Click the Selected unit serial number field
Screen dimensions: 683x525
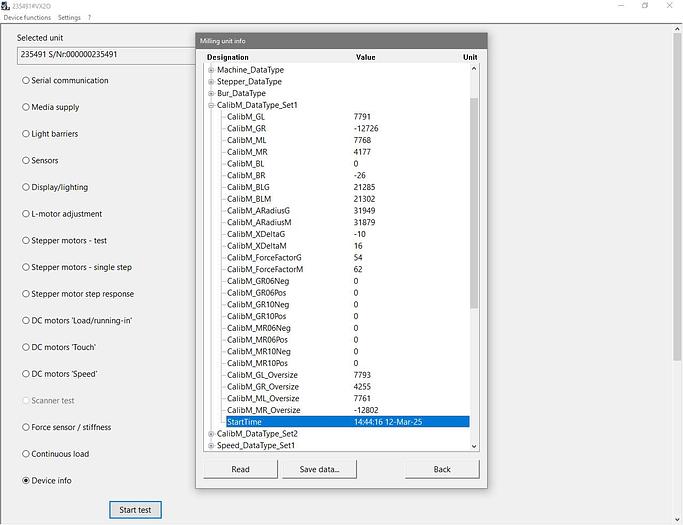(x=105, y=55)
